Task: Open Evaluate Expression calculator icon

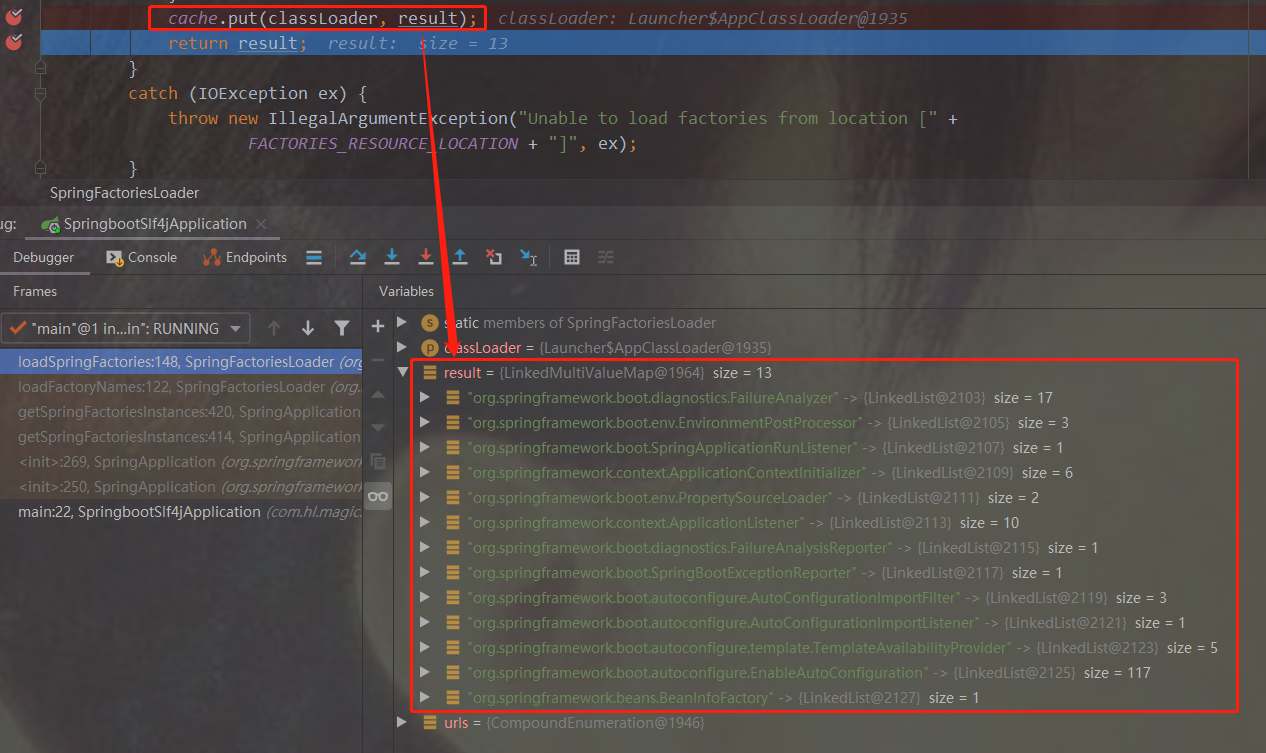Action: pos(572,257)
